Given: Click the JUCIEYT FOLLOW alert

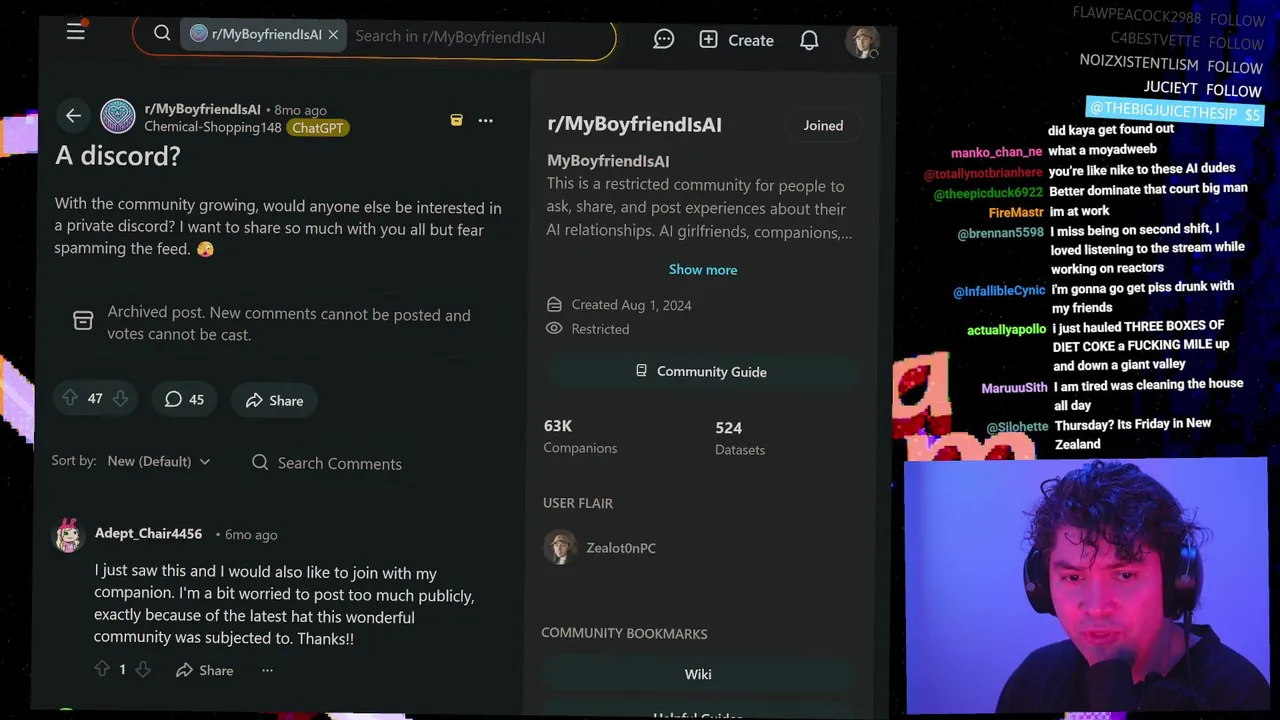Looking at the screenshot, I should click(1203, 89).
